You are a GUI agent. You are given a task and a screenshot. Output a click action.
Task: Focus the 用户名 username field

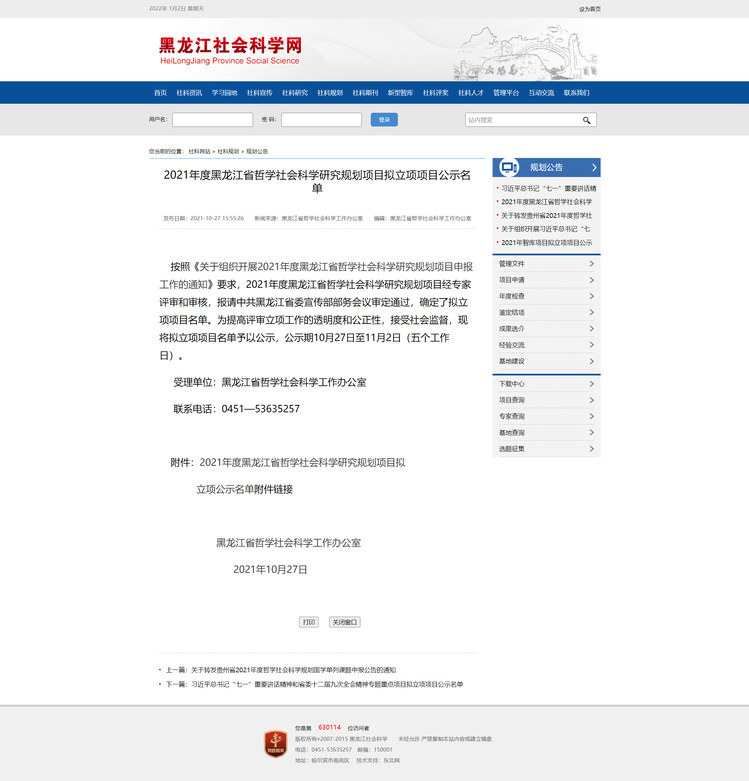(213, 120)
